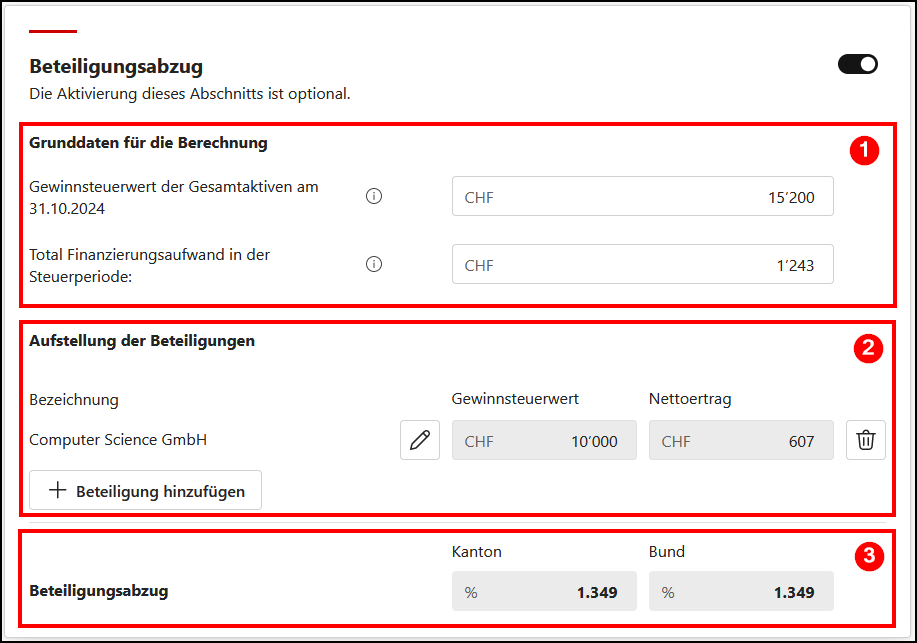The width and height of the screenshot is (917, 643).
Task: Click the Beteiligungsabzug main title
Action: (116, 67)
